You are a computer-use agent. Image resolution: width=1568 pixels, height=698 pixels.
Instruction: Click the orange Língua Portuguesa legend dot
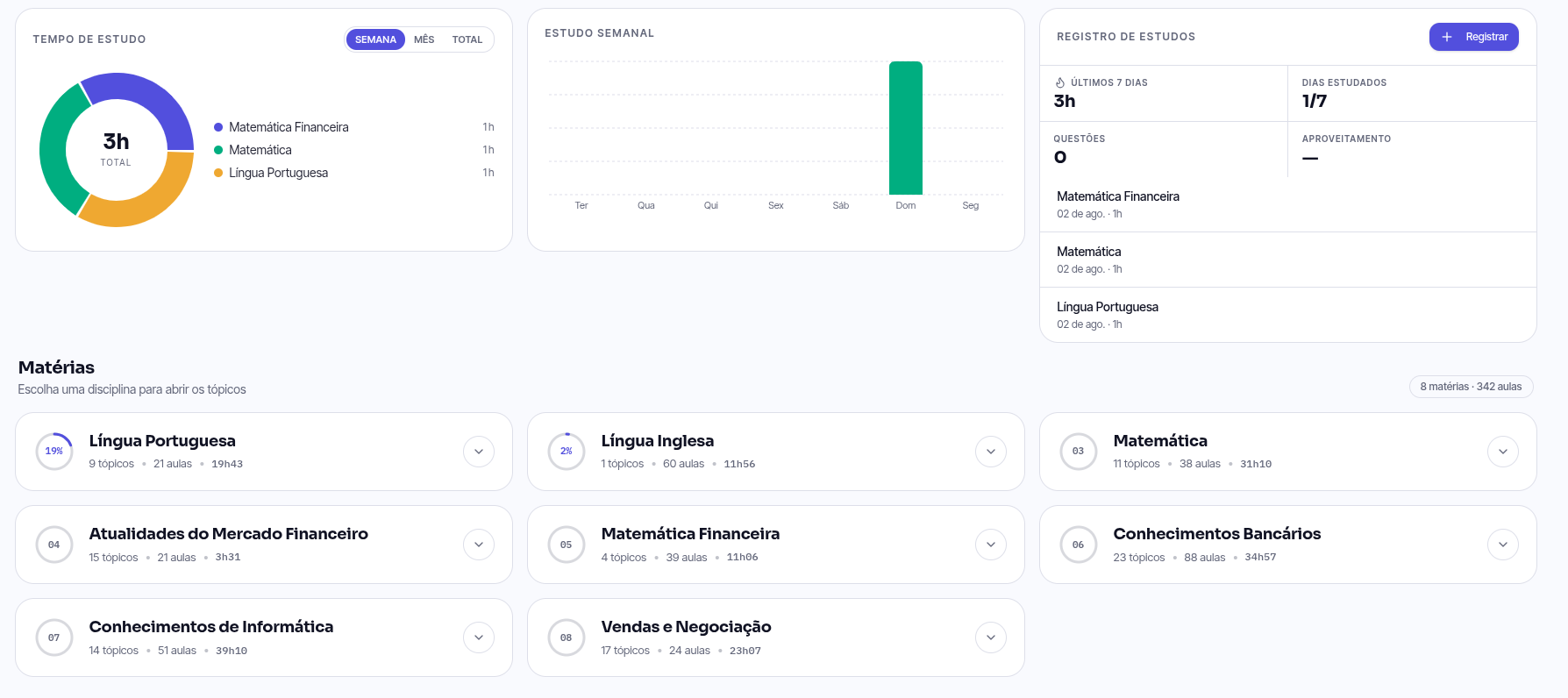pos(218,173)
